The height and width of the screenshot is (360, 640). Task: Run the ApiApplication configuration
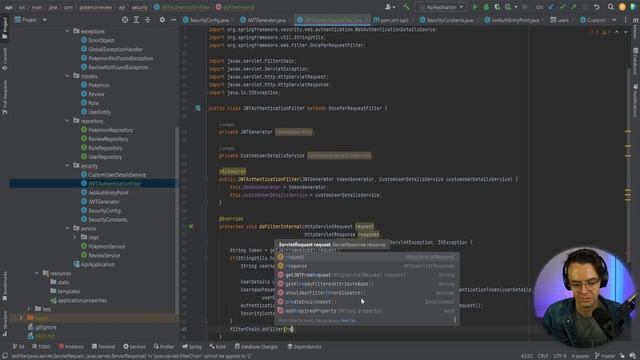click(x=475, y=7)
